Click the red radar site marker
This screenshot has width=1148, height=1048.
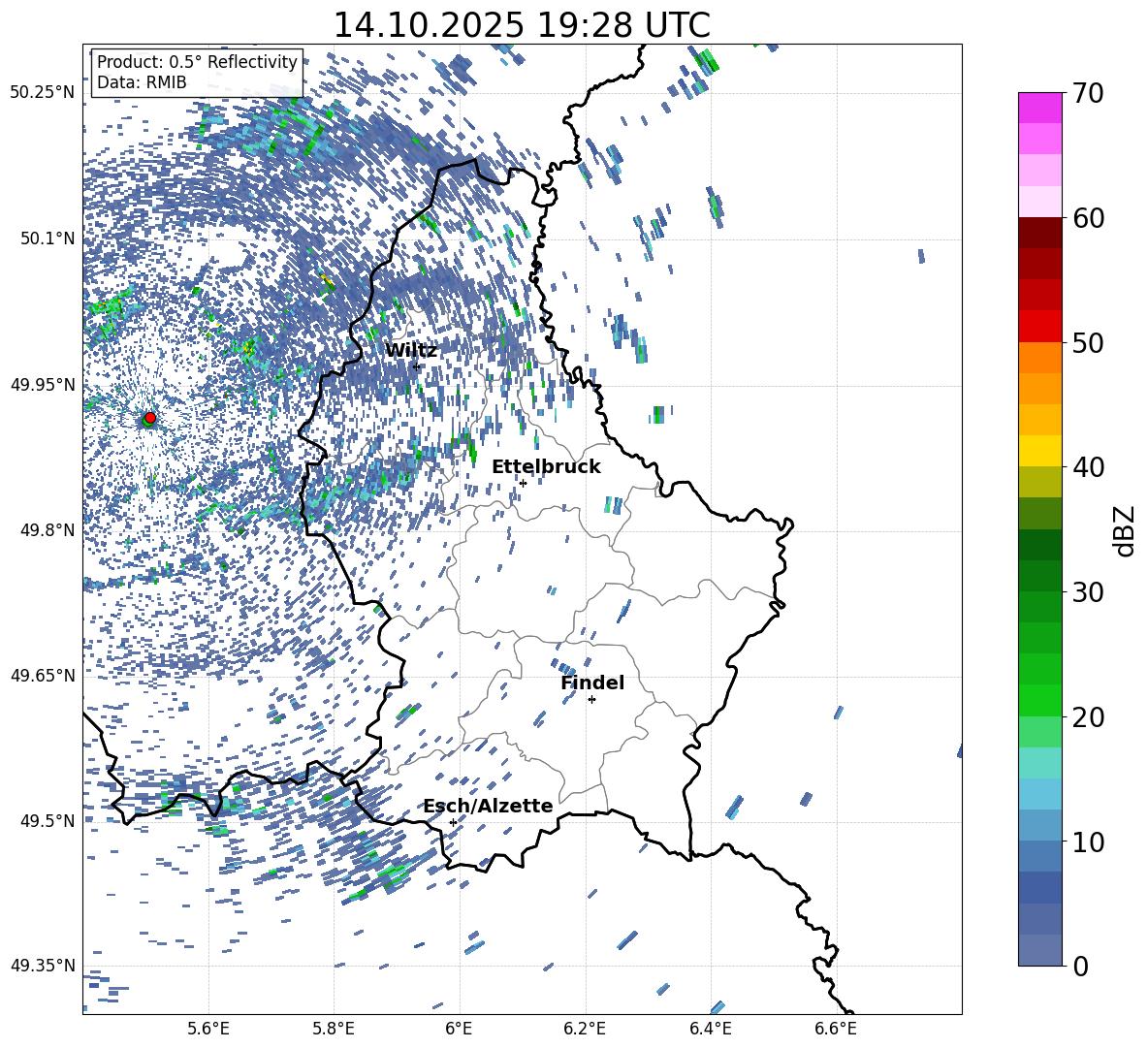[150, 417]
